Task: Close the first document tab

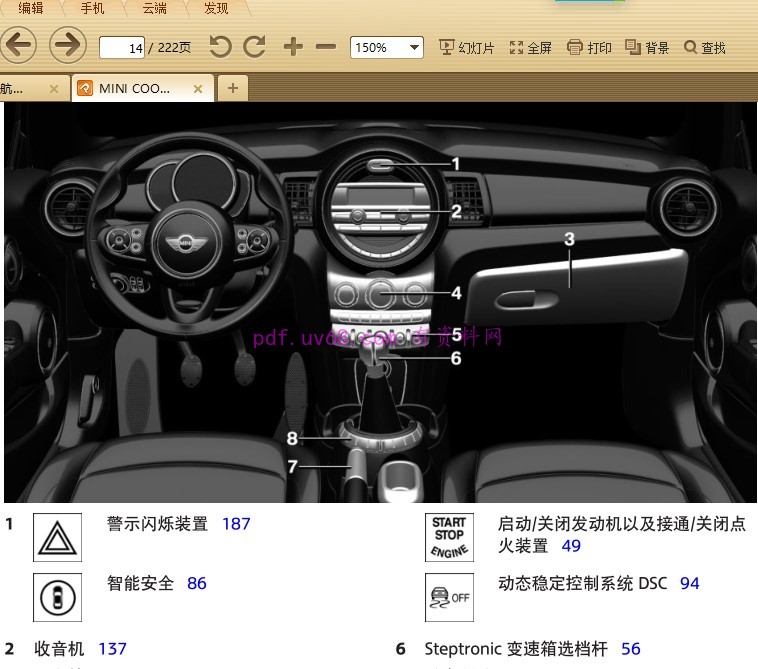Action: tap(54, 89)
